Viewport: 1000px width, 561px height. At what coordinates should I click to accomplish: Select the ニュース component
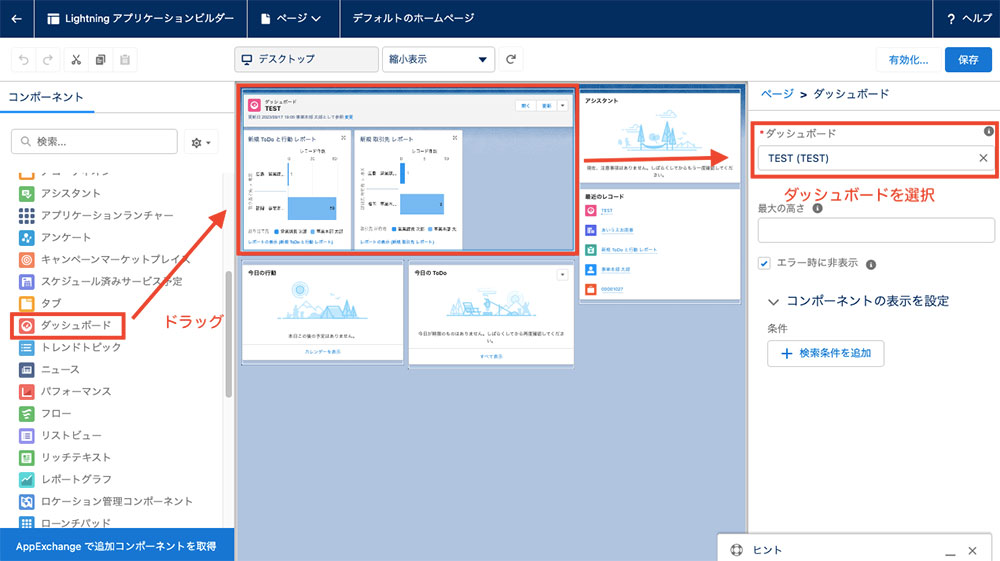coord(50,370)
